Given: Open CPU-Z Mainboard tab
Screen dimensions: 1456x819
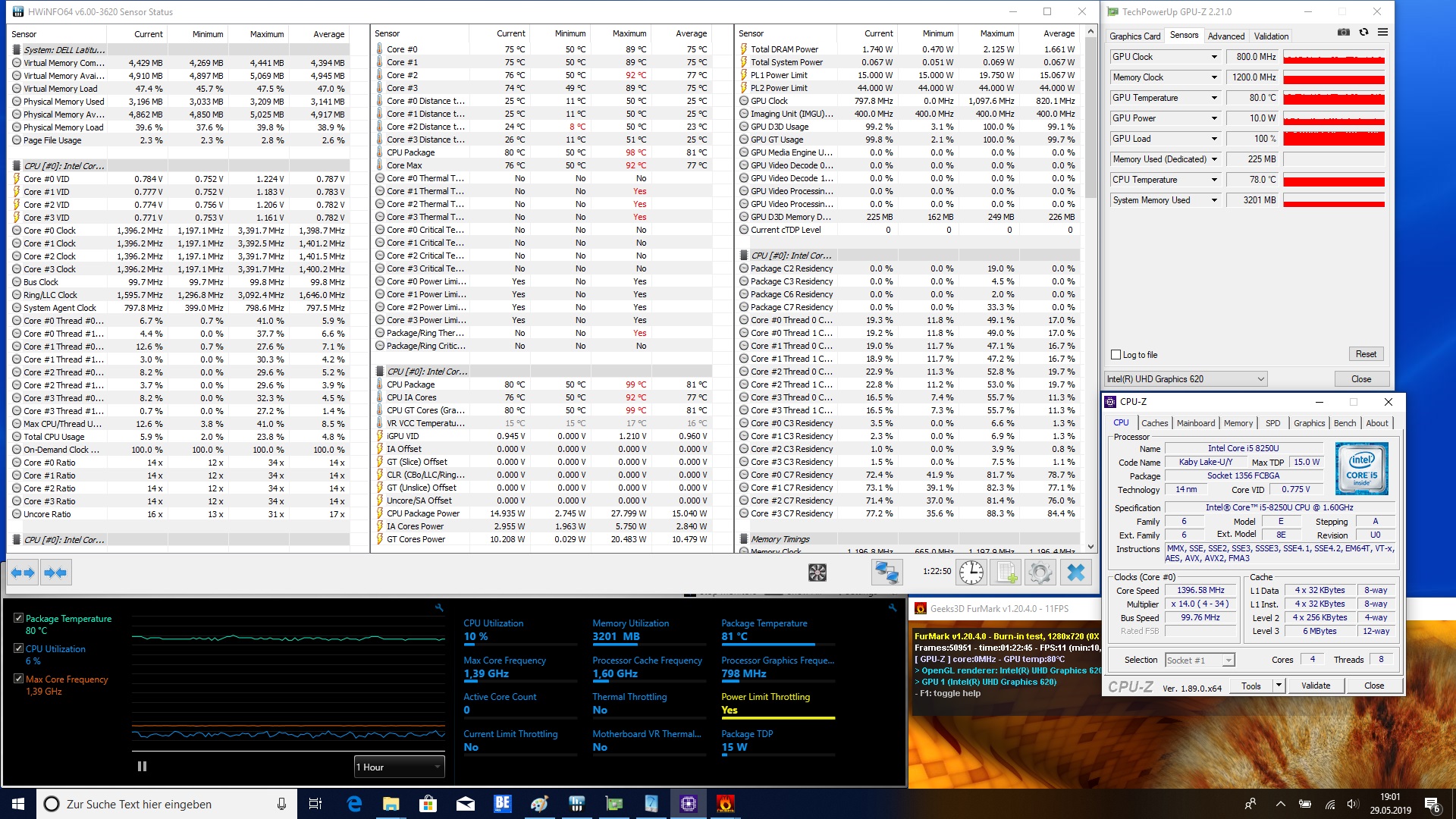Looking at the screenshot, I should pos(1196,423).
